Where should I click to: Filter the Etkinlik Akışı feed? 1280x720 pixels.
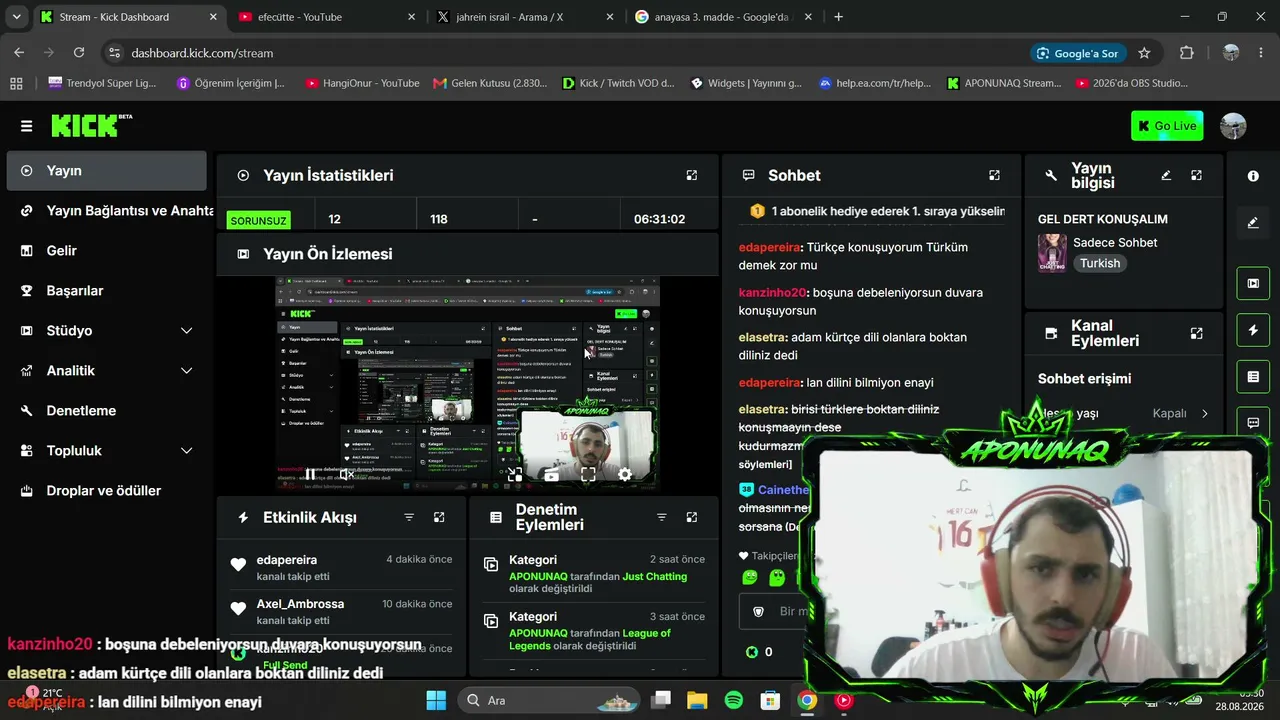point(409,517)
